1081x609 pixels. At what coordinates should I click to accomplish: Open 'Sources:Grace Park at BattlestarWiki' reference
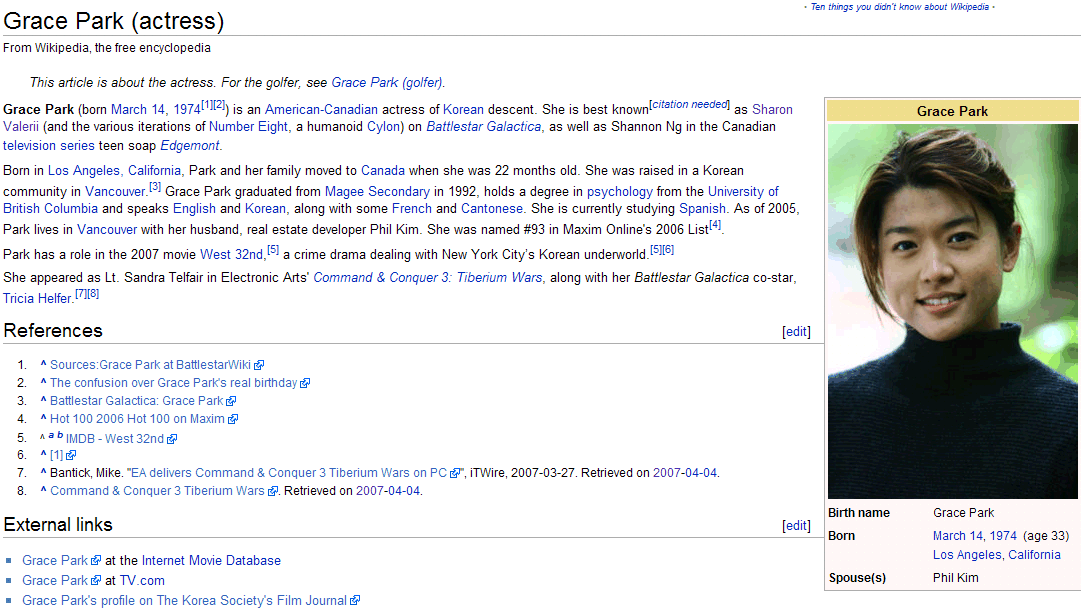[150, 365]
